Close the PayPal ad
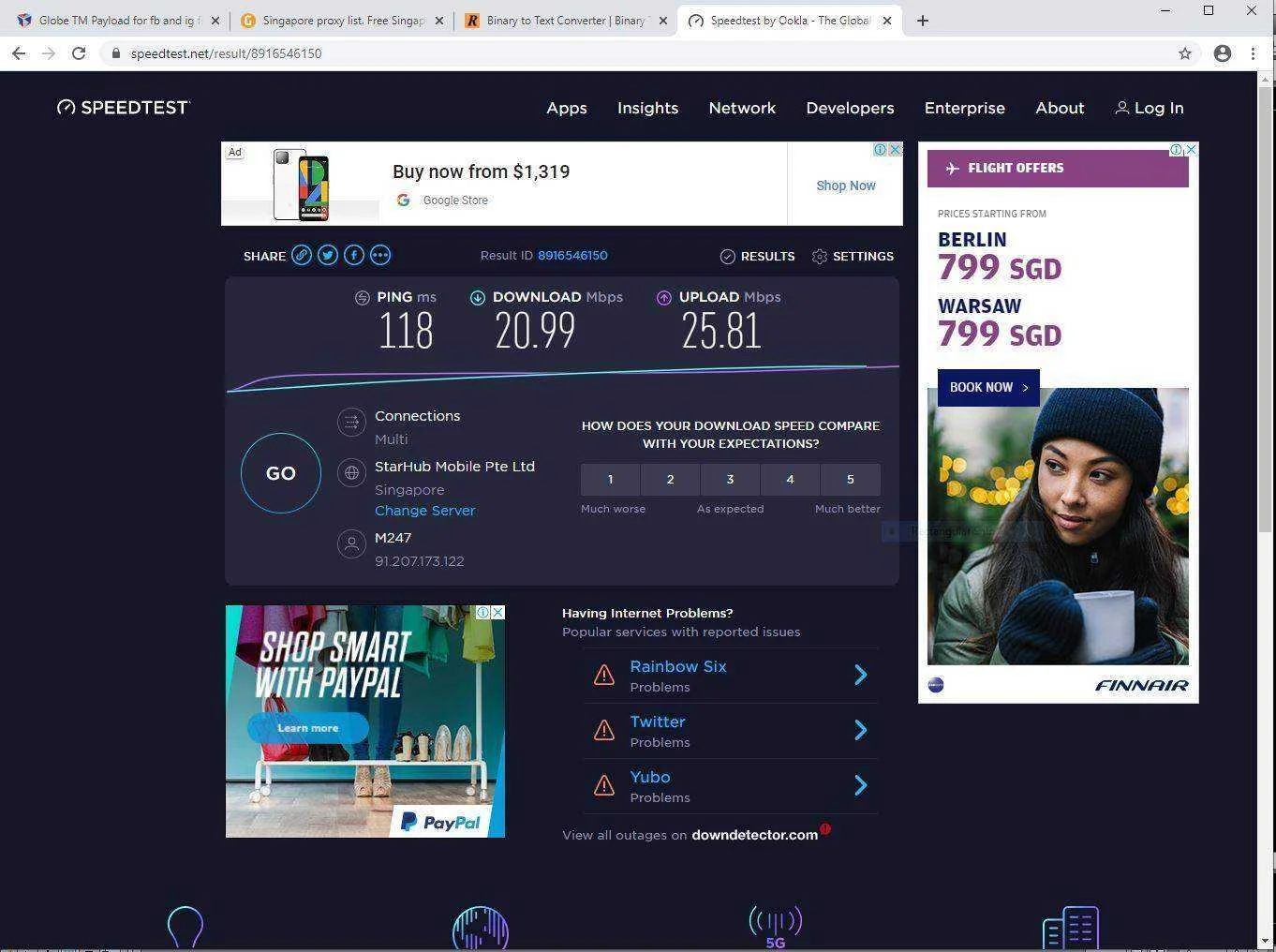 click(497, 612)
